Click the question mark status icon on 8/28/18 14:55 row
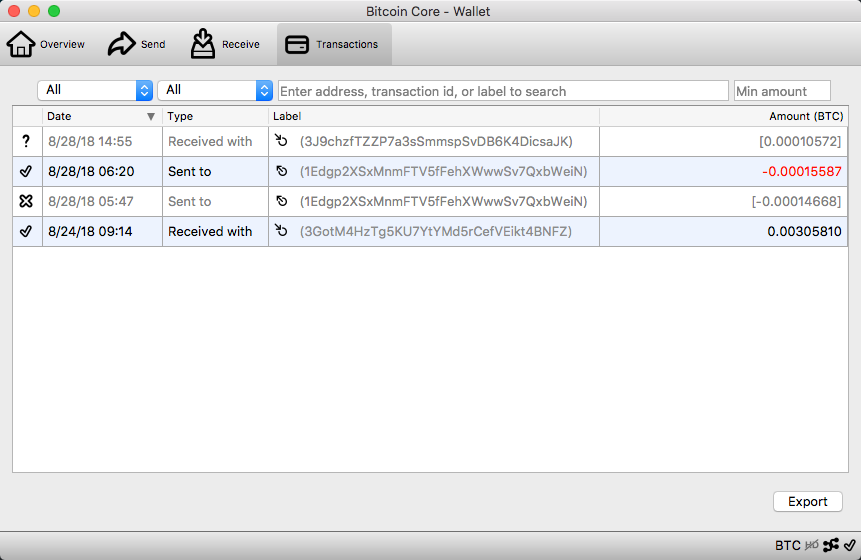This screenshot has height=560, width=861. 26,142
